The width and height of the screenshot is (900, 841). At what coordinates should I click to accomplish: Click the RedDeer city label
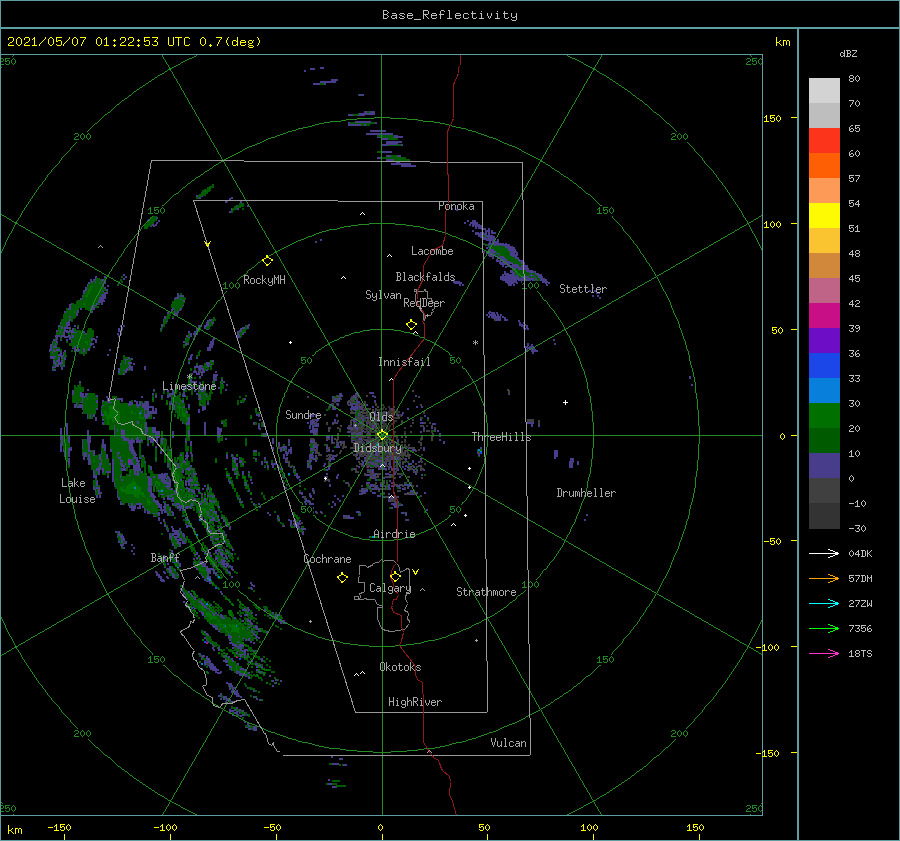pyautogui.click(x=424, y=303)
